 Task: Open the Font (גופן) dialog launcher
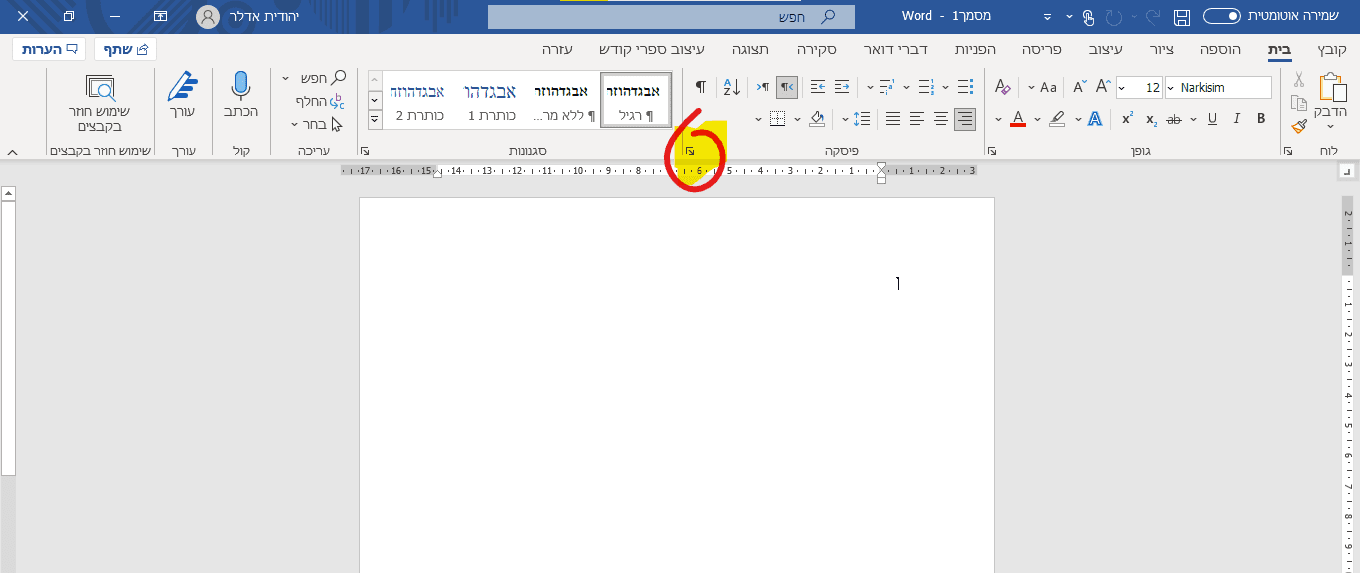tap(991, 151)
